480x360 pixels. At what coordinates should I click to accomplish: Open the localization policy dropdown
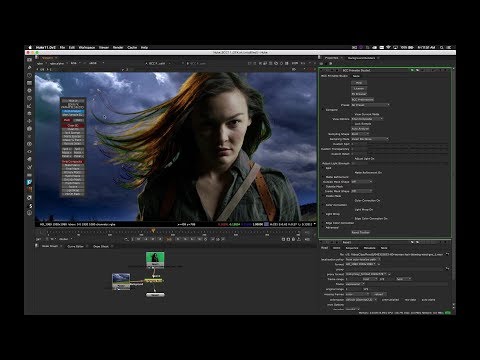[x=363, y=259]
